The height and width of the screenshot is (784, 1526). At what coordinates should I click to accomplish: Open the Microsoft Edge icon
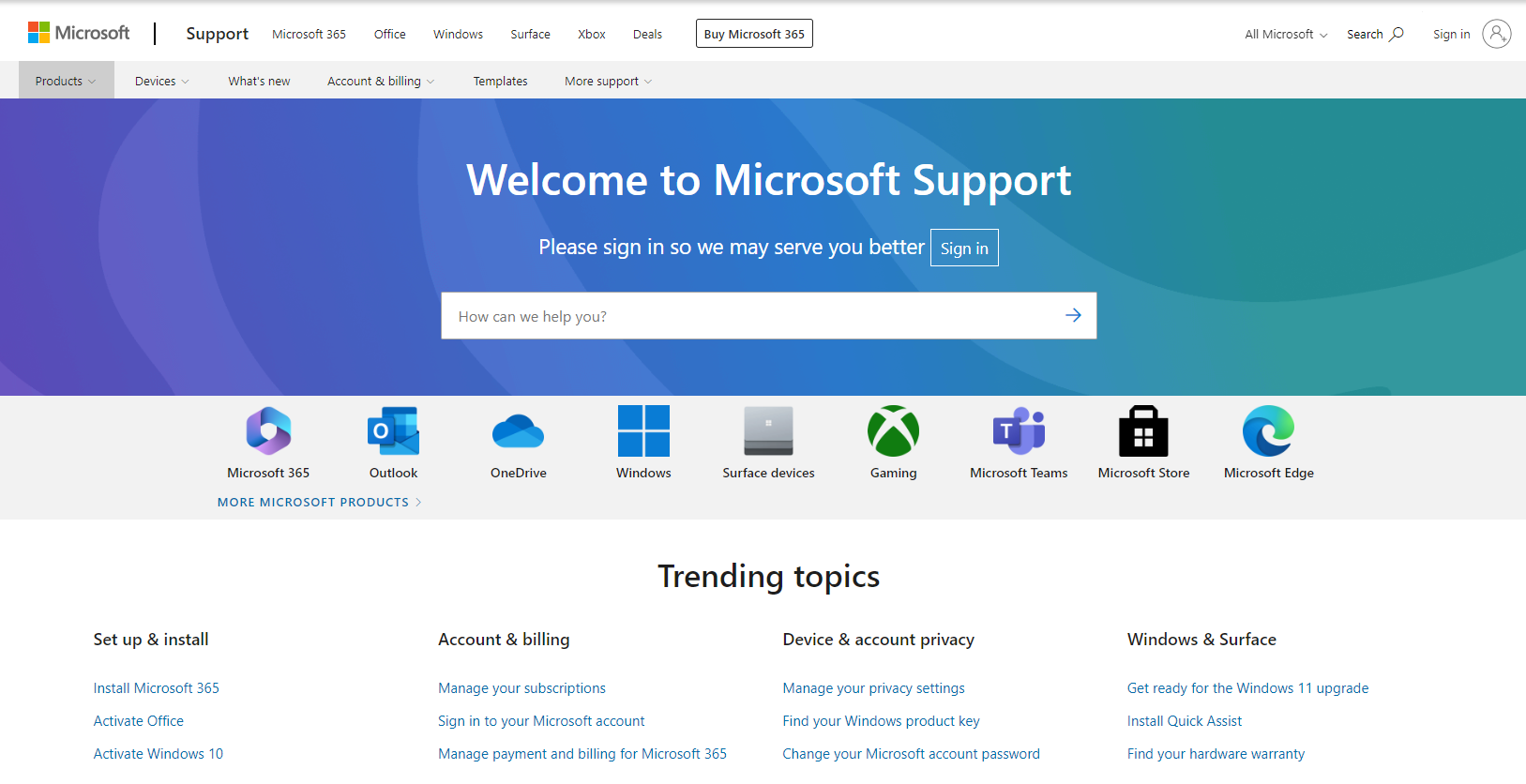pos(1268,431)
